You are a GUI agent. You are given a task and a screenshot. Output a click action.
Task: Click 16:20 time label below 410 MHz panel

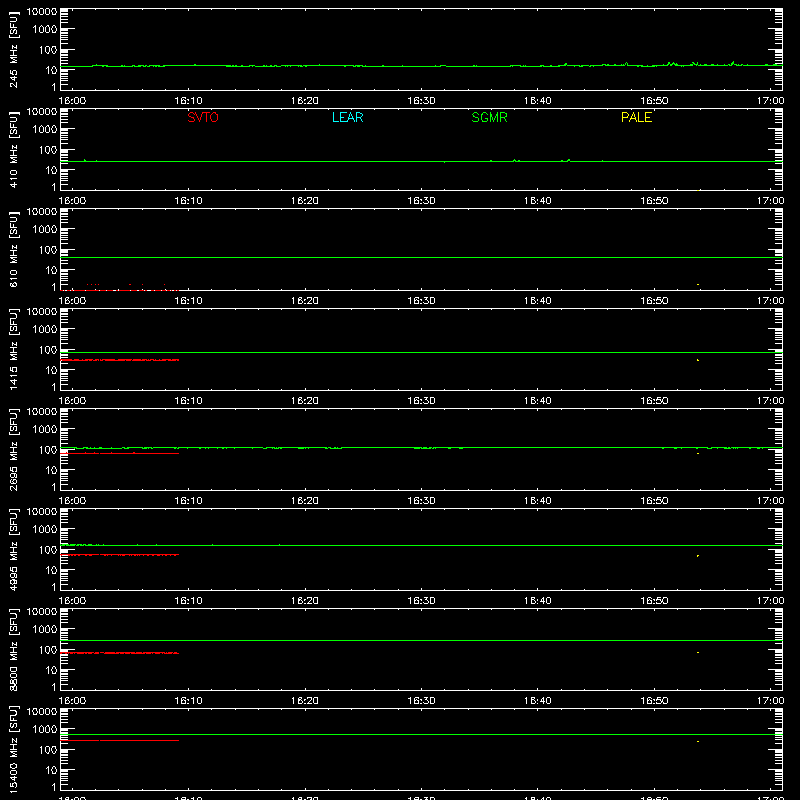point(305,201)
